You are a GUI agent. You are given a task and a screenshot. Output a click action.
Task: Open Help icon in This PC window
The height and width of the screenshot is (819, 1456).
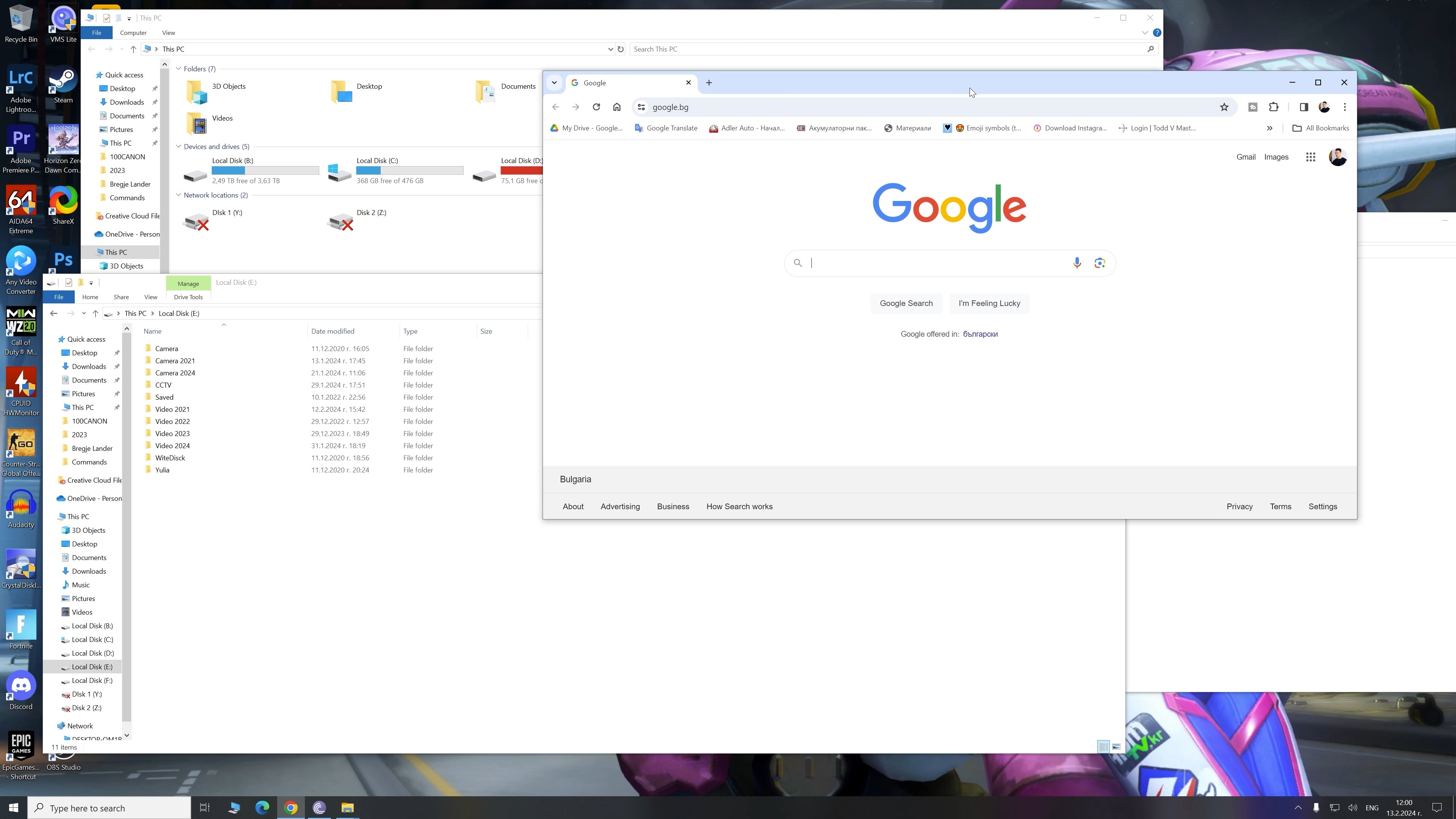coord(1157,33)
